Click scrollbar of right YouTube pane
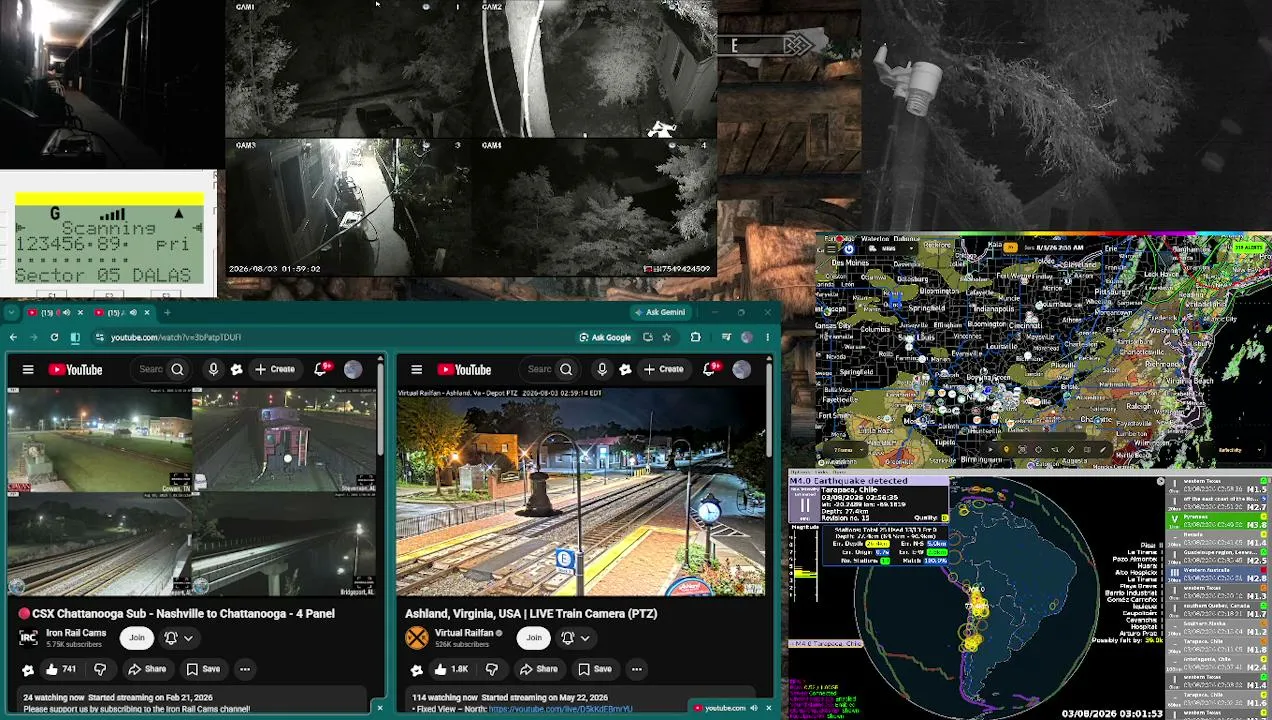 click(769, 410)
